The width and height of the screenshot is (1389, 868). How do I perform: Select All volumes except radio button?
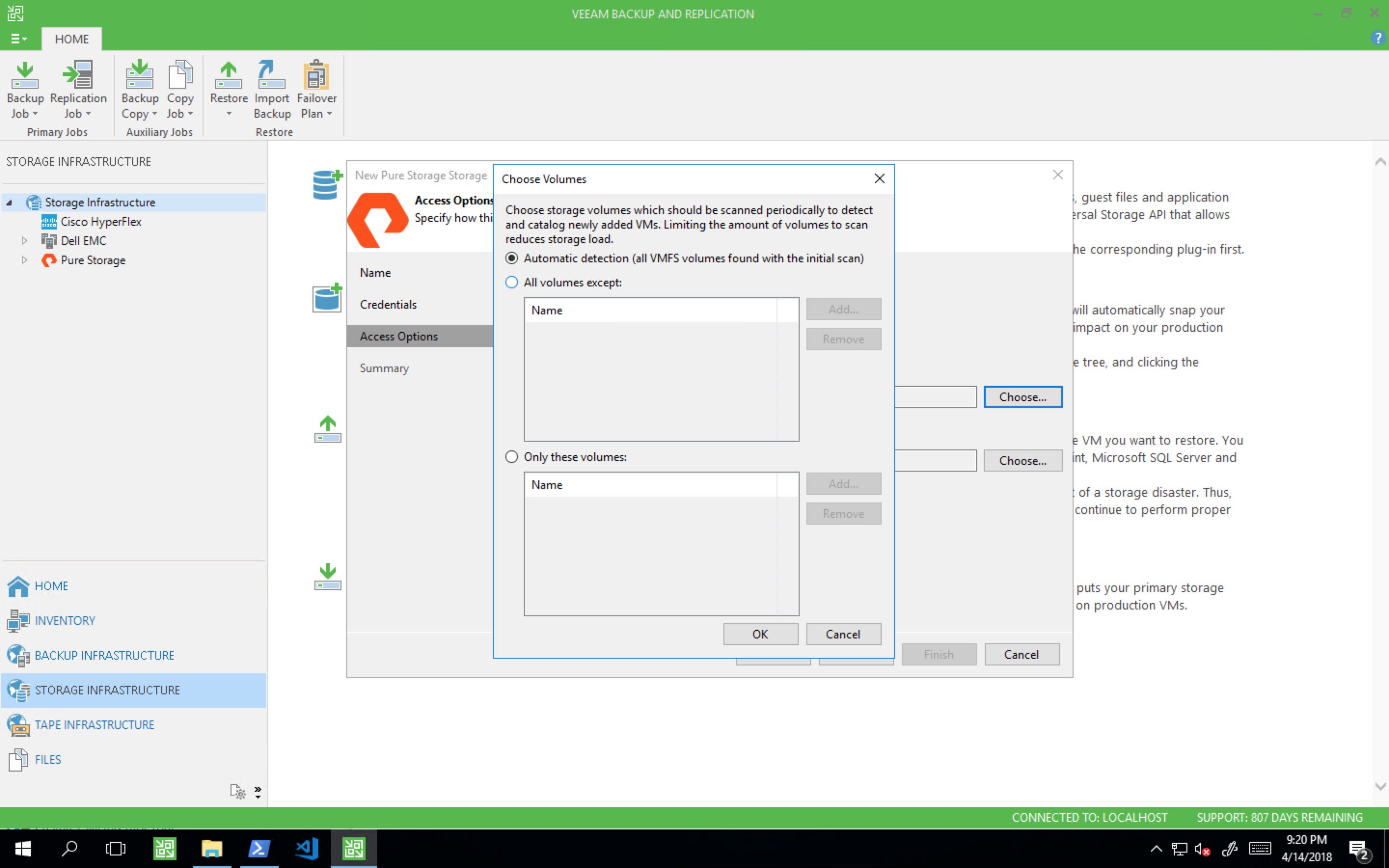(511, 282)
